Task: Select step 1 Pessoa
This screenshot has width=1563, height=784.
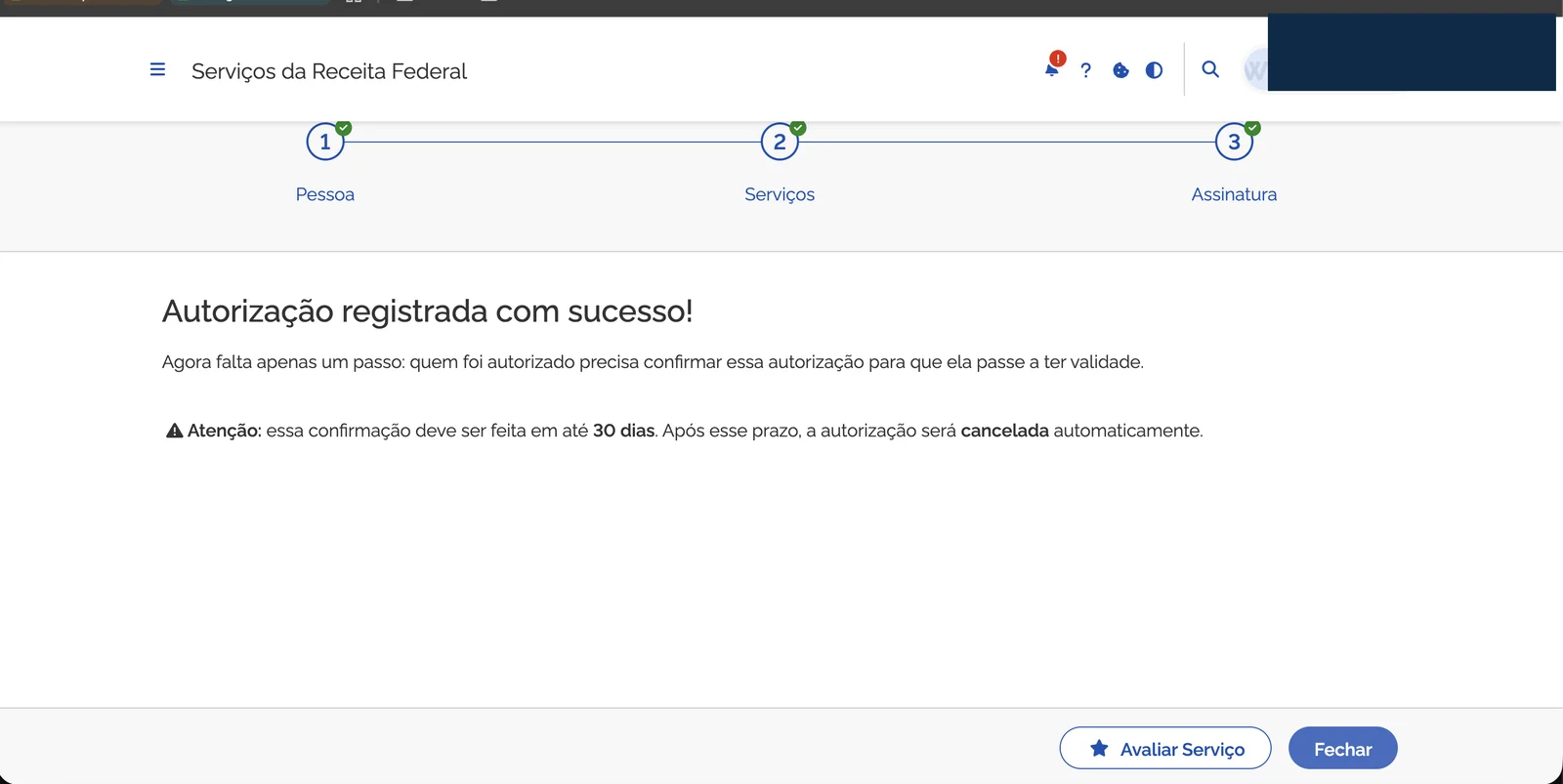Action: pos(324,141)
